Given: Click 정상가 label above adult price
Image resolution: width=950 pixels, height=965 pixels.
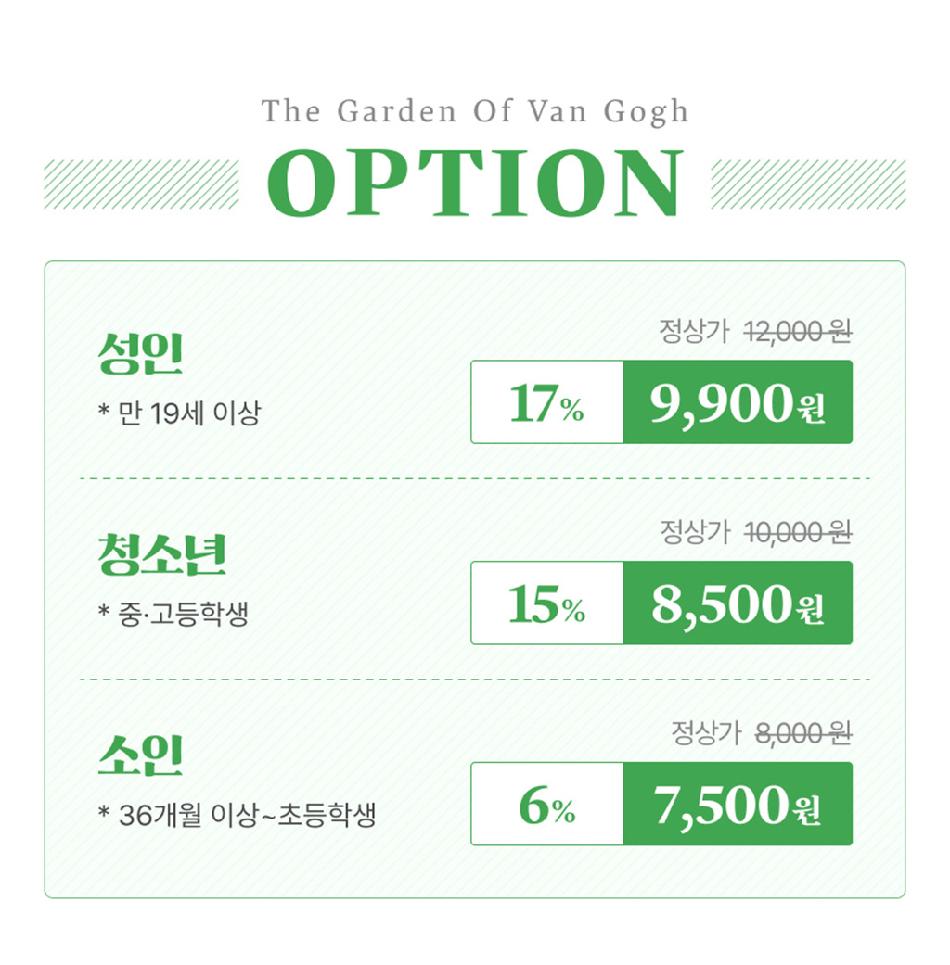Looking at the screenshot, I should [x=694, y=331].
